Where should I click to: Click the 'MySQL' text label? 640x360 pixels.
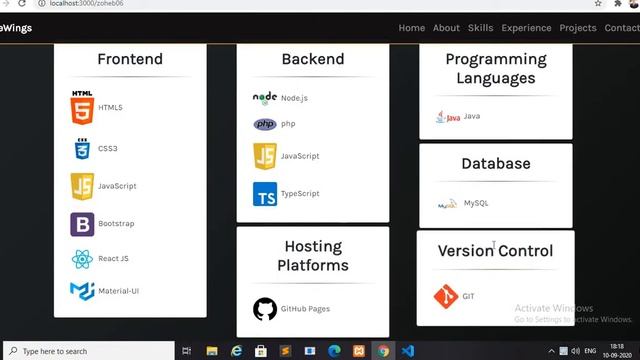(x=476, y=203)
